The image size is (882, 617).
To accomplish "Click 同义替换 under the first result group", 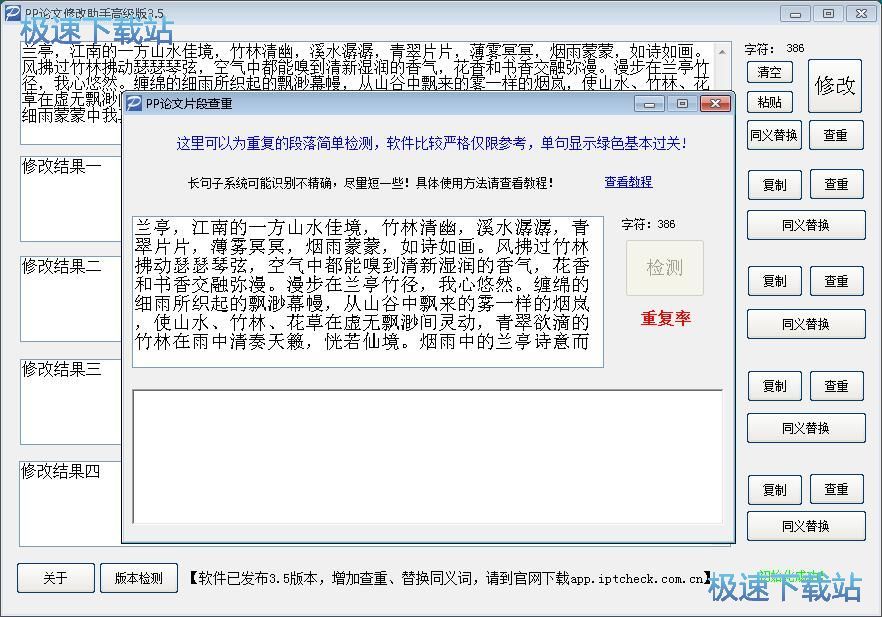I will (806, 224).
